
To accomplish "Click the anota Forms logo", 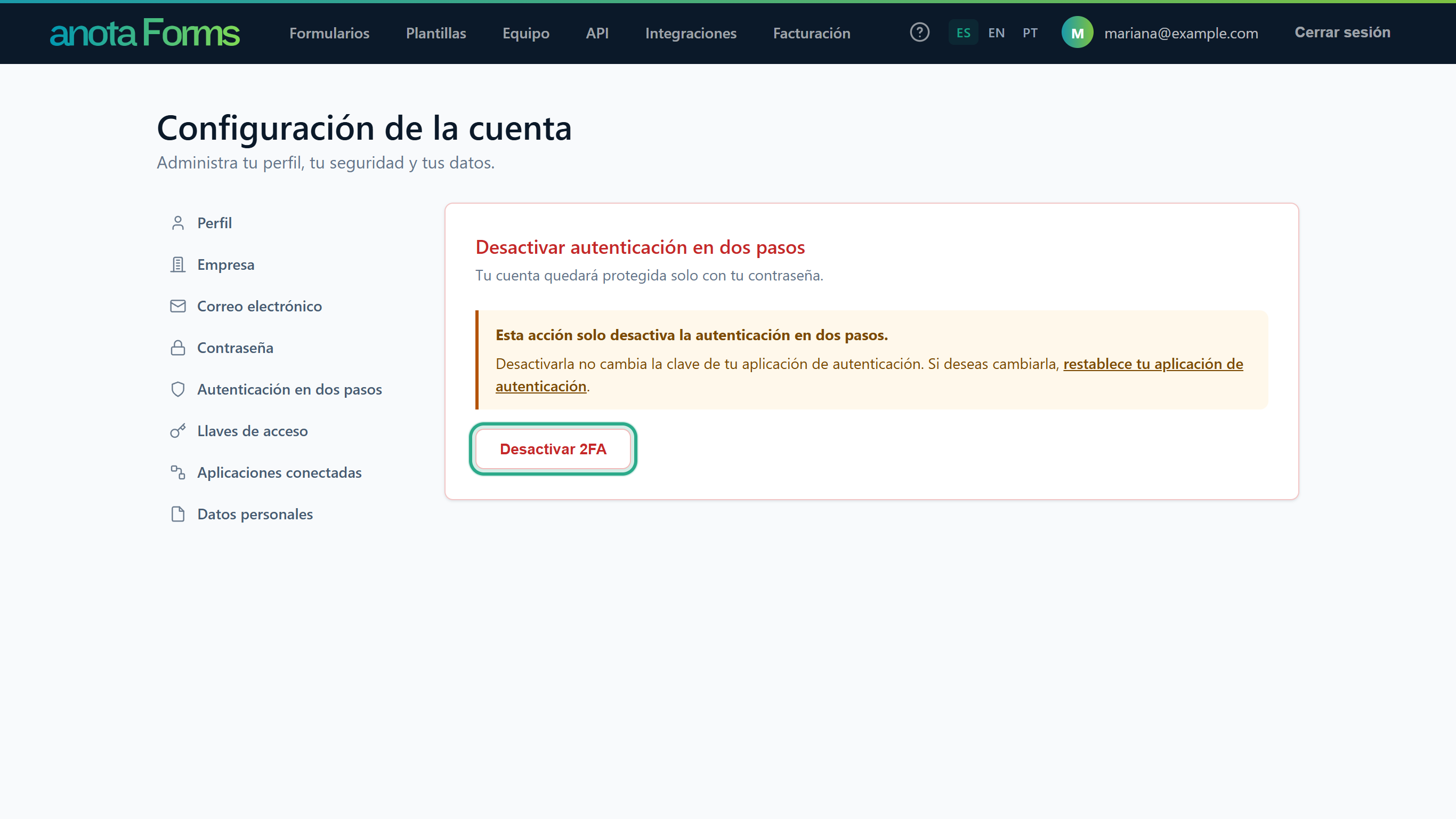I will coord(145,32).
